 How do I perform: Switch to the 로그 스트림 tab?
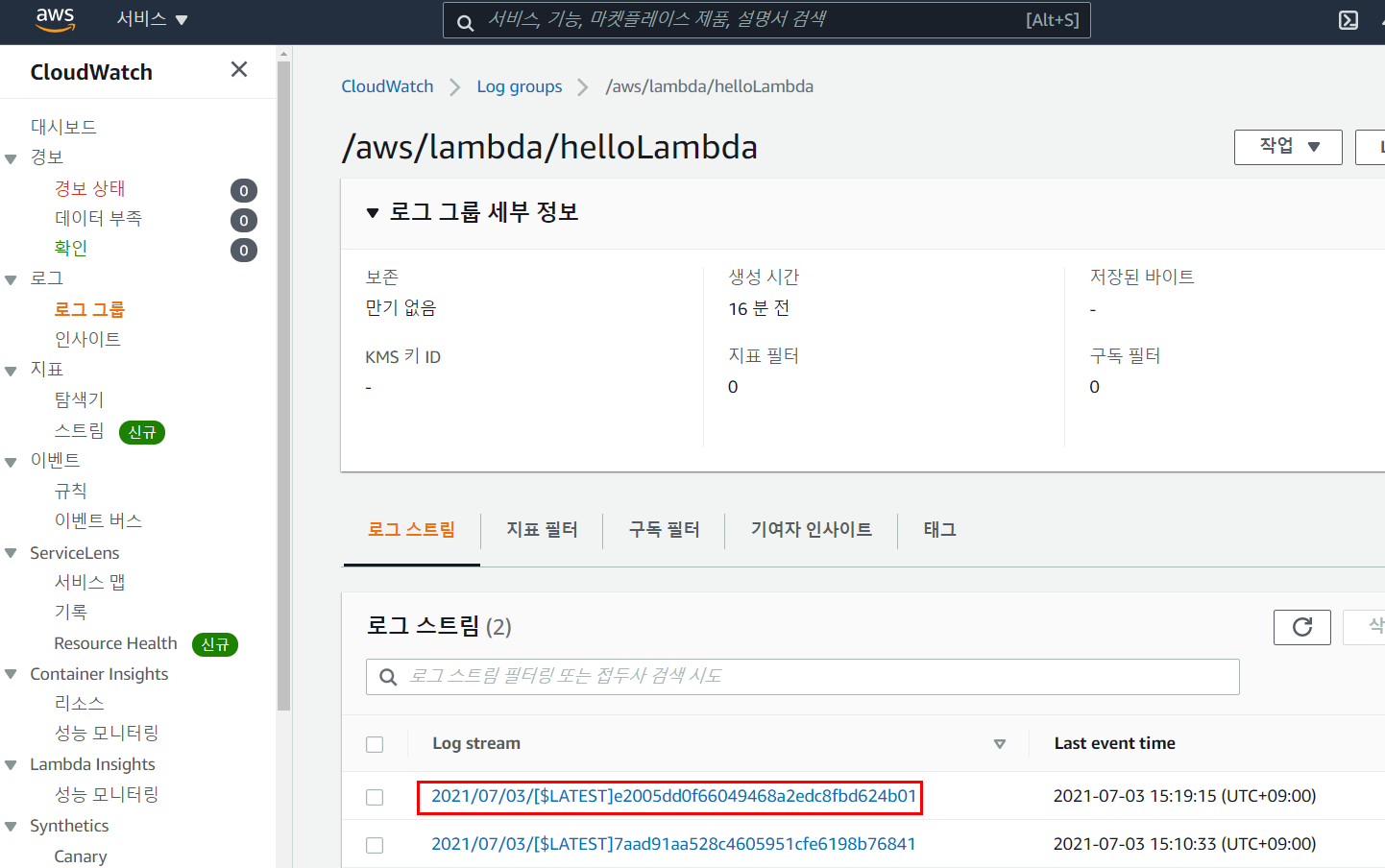click(411, 529)
